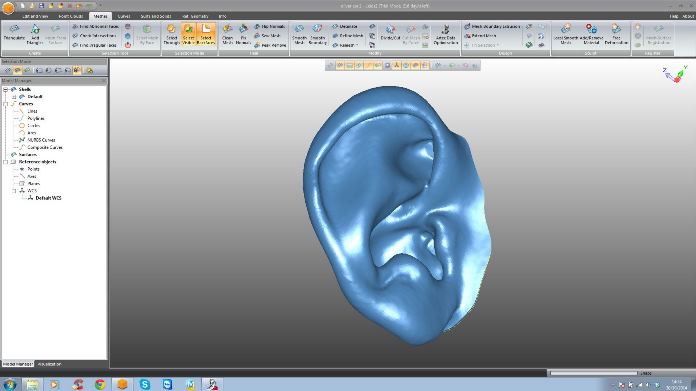Toggle the Select Through selection mode
The image size is (696, 391).
click(171, 34)
